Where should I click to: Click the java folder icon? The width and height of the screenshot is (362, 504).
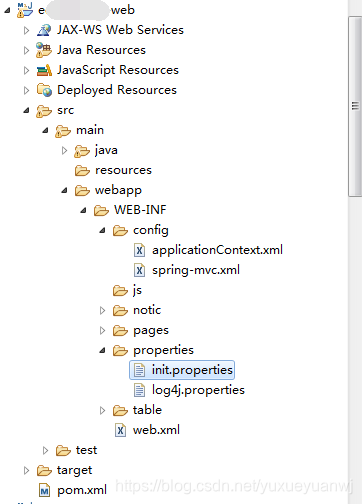tap(82, 151)
